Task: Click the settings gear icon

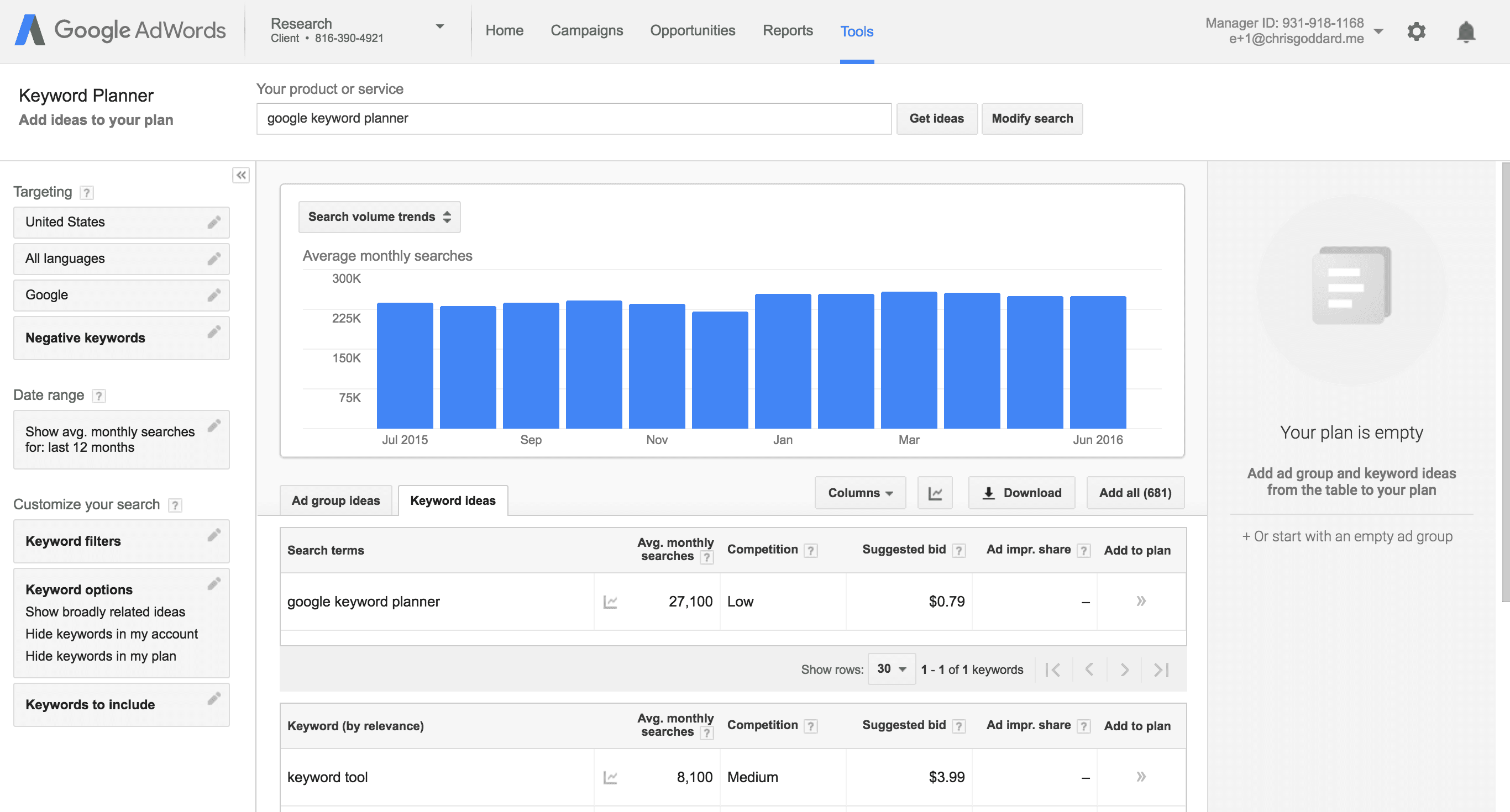Action: click(x=1418, y=28)
